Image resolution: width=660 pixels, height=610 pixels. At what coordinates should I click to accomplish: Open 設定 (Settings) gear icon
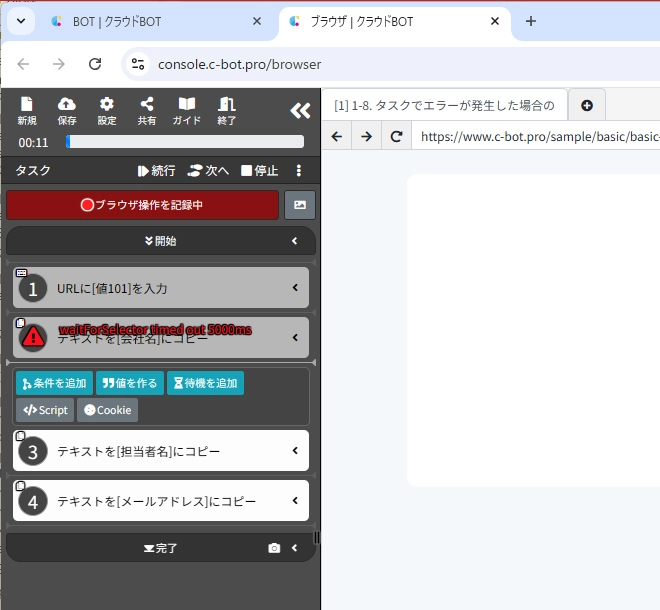[x=107, y=110]
